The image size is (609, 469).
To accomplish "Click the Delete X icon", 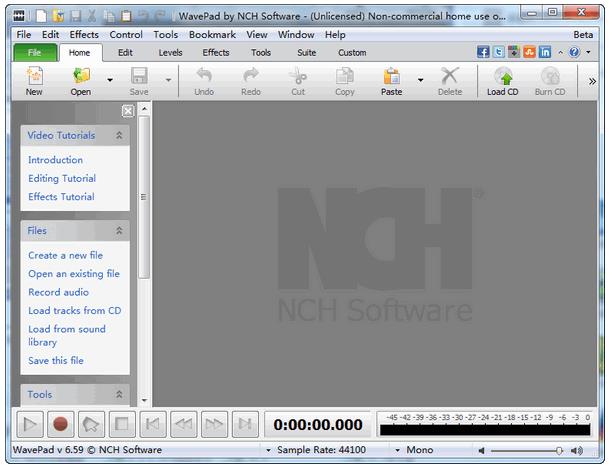I will pos(450,76).
